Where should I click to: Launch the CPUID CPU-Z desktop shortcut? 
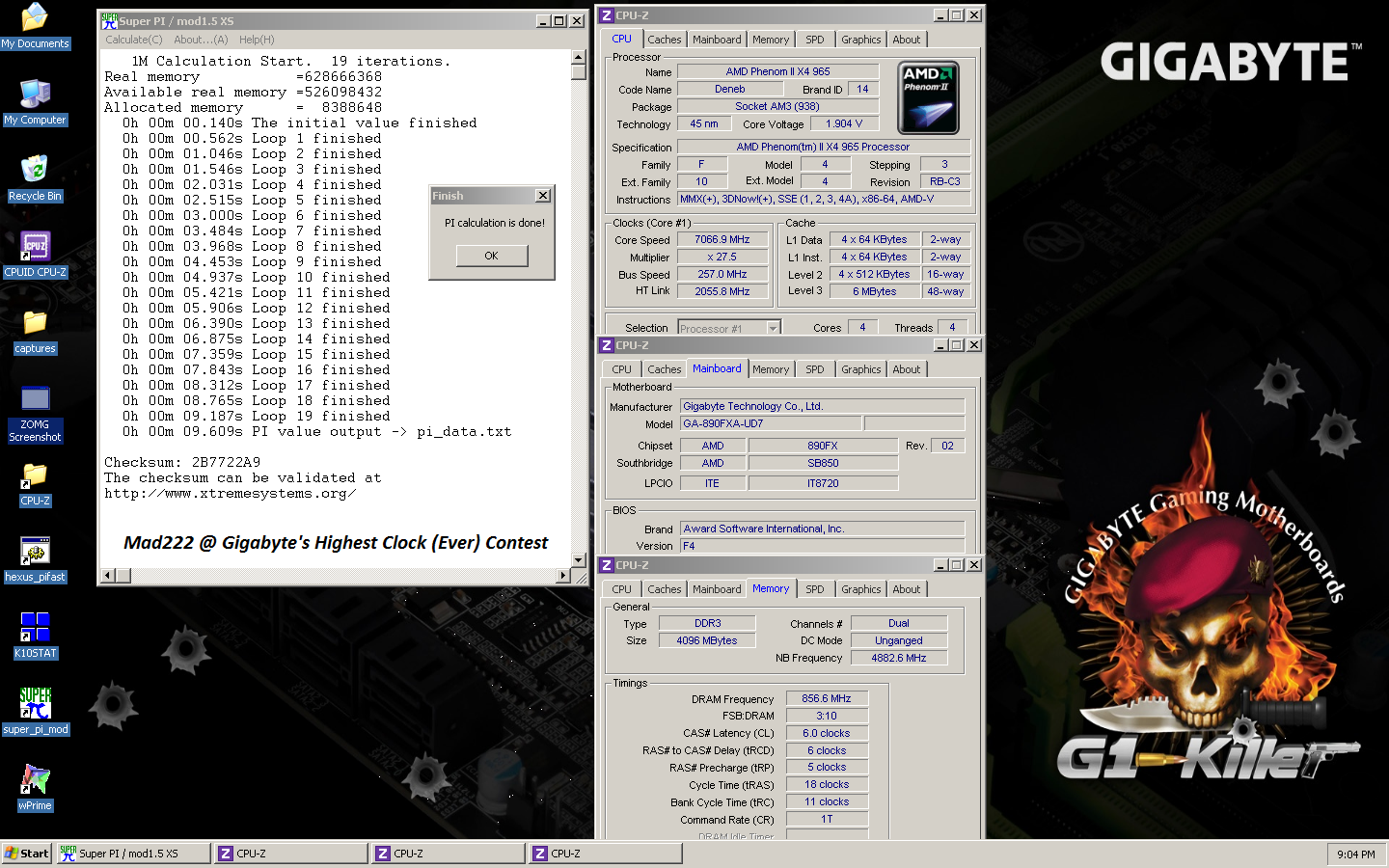[35, 255]
